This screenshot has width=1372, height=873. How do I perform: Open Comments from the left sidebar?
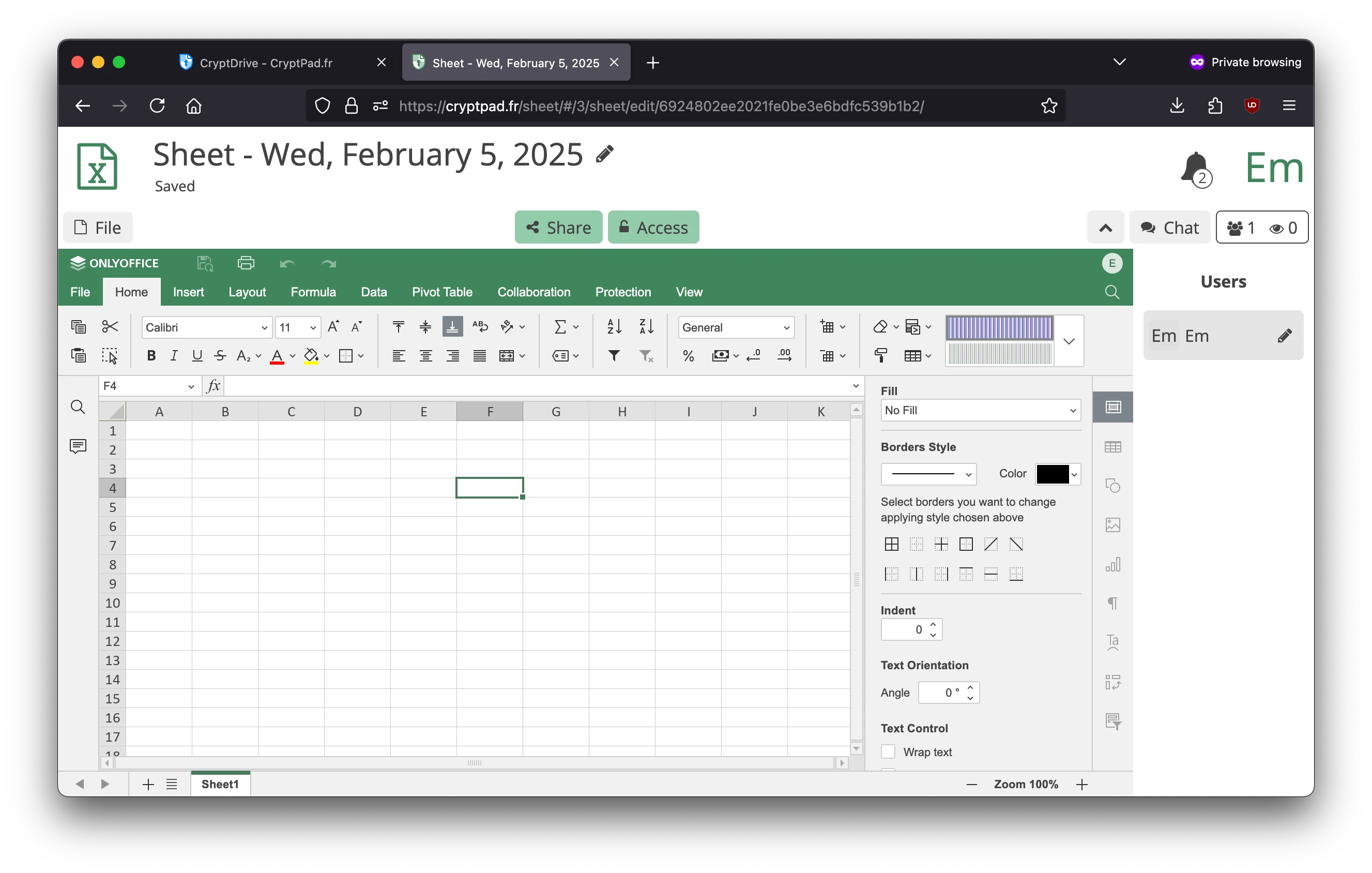[78, 446]
